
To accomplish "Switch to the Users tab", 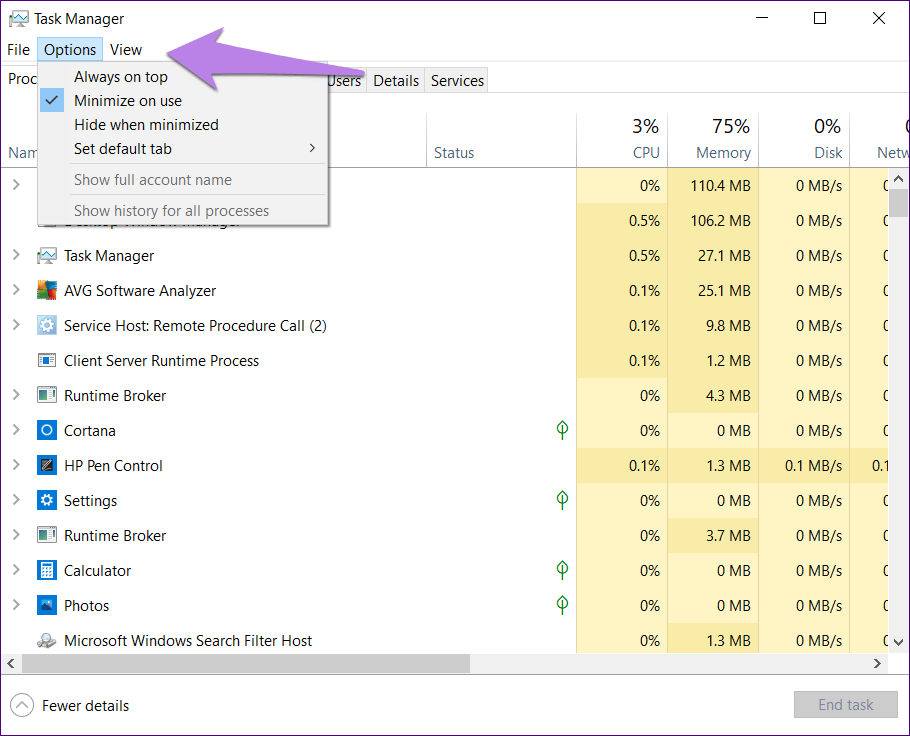I will [x=346, y=81].
